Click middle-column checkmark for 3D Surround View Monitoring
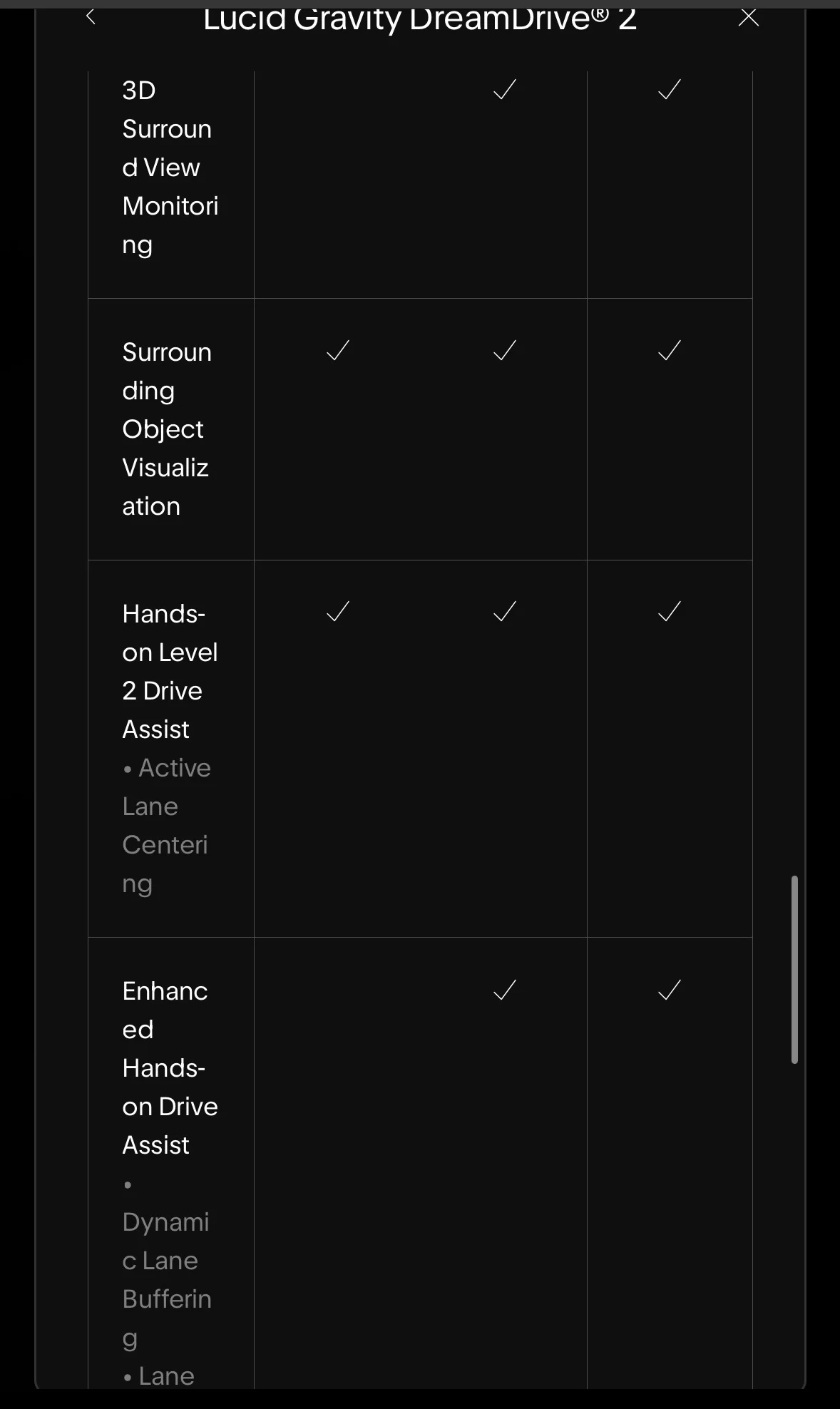The height and width of the screenshot is (1409, 840). pyautogui.click(x=505, y=90)
